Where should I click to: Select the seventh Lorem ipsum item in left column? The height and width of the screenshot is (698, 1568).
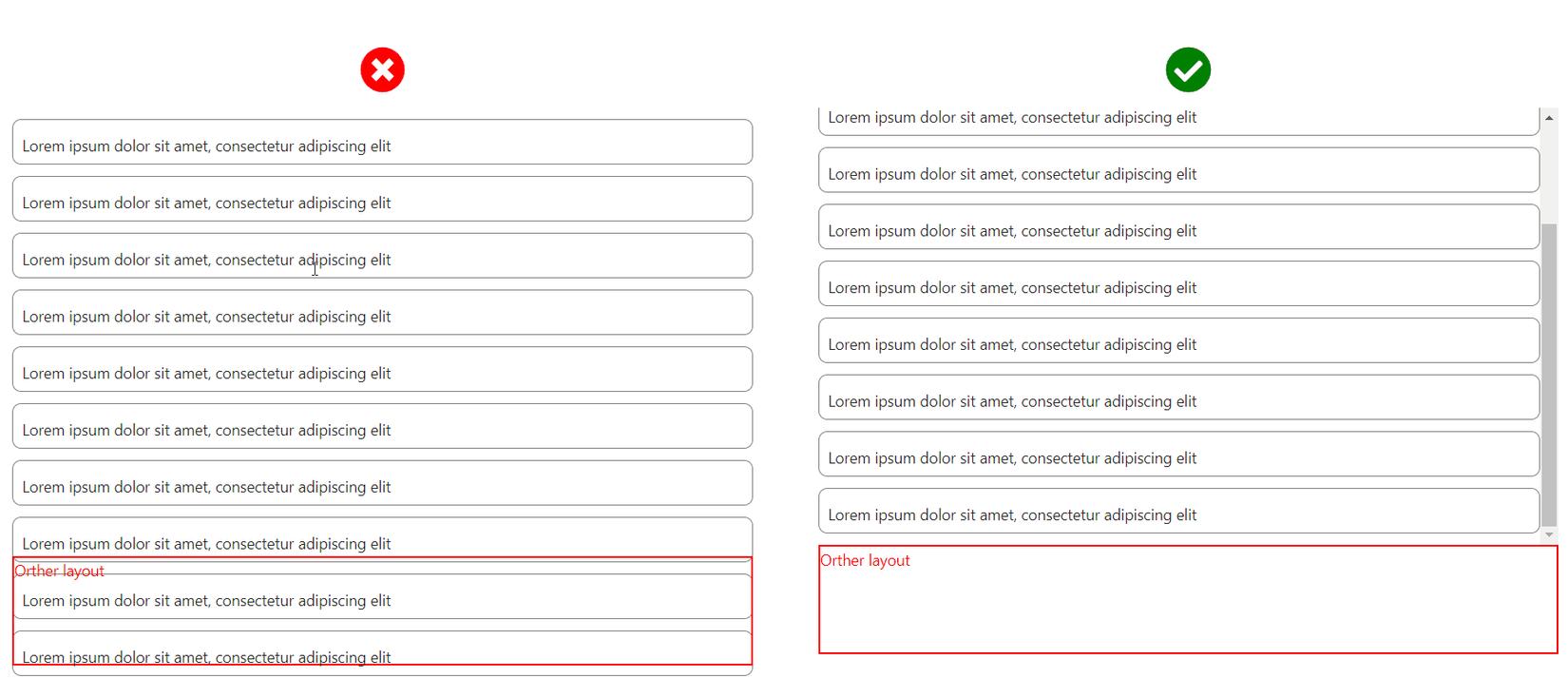click(x=382, y=484)
